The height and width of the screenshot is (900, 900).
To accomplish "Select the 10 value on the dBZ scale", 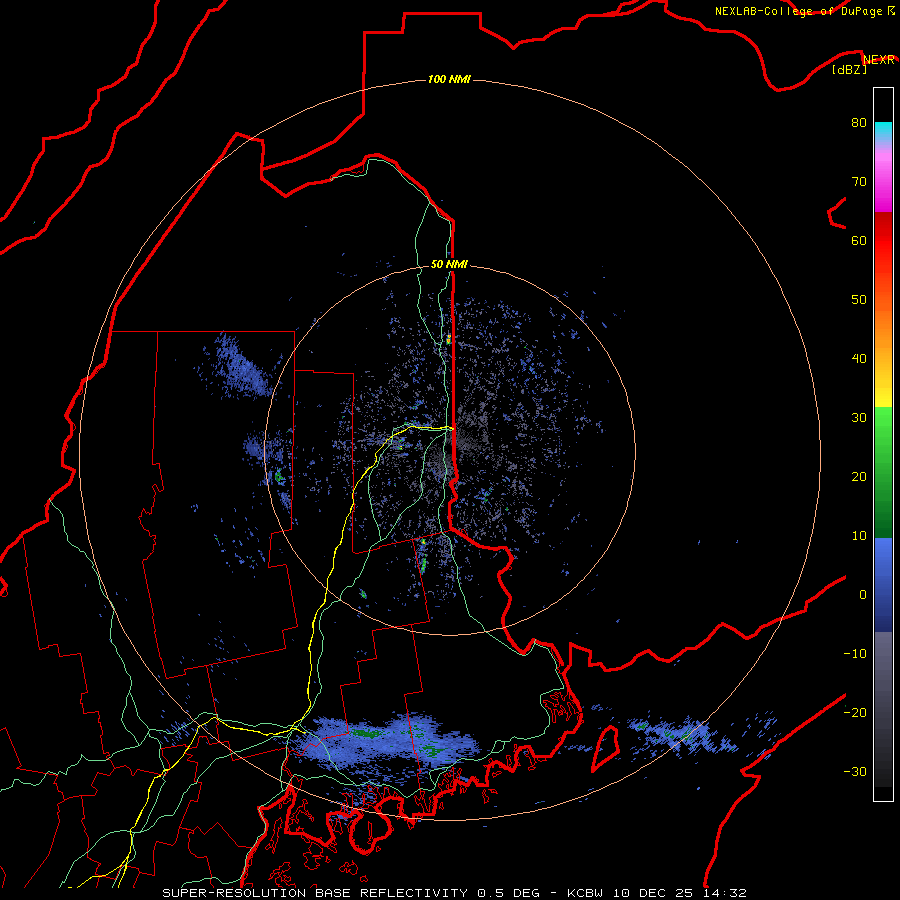I will (859, 536).
